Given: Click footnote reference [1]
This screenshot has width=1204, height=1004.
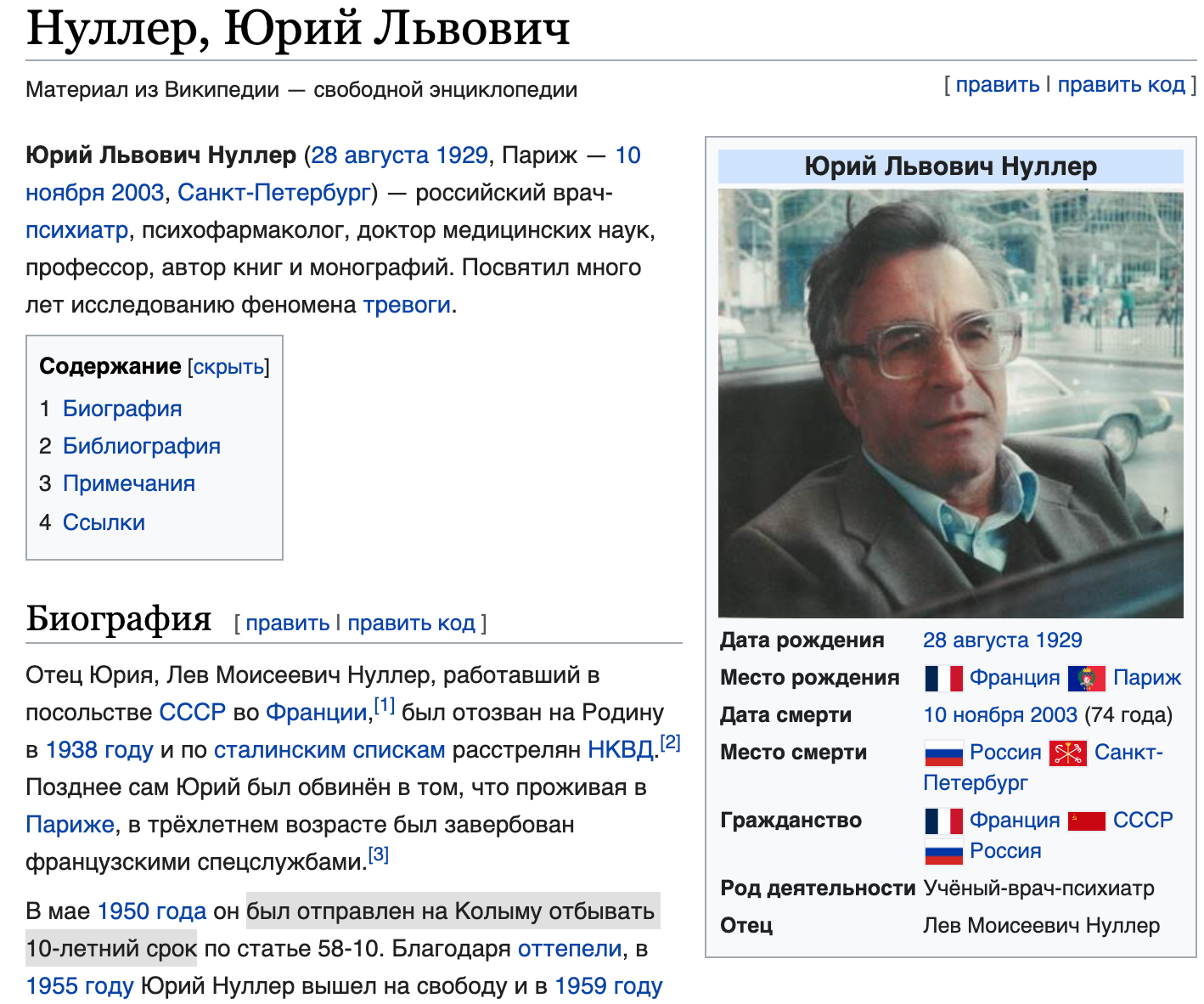Looking at the screenshot, I should point(385,705).
